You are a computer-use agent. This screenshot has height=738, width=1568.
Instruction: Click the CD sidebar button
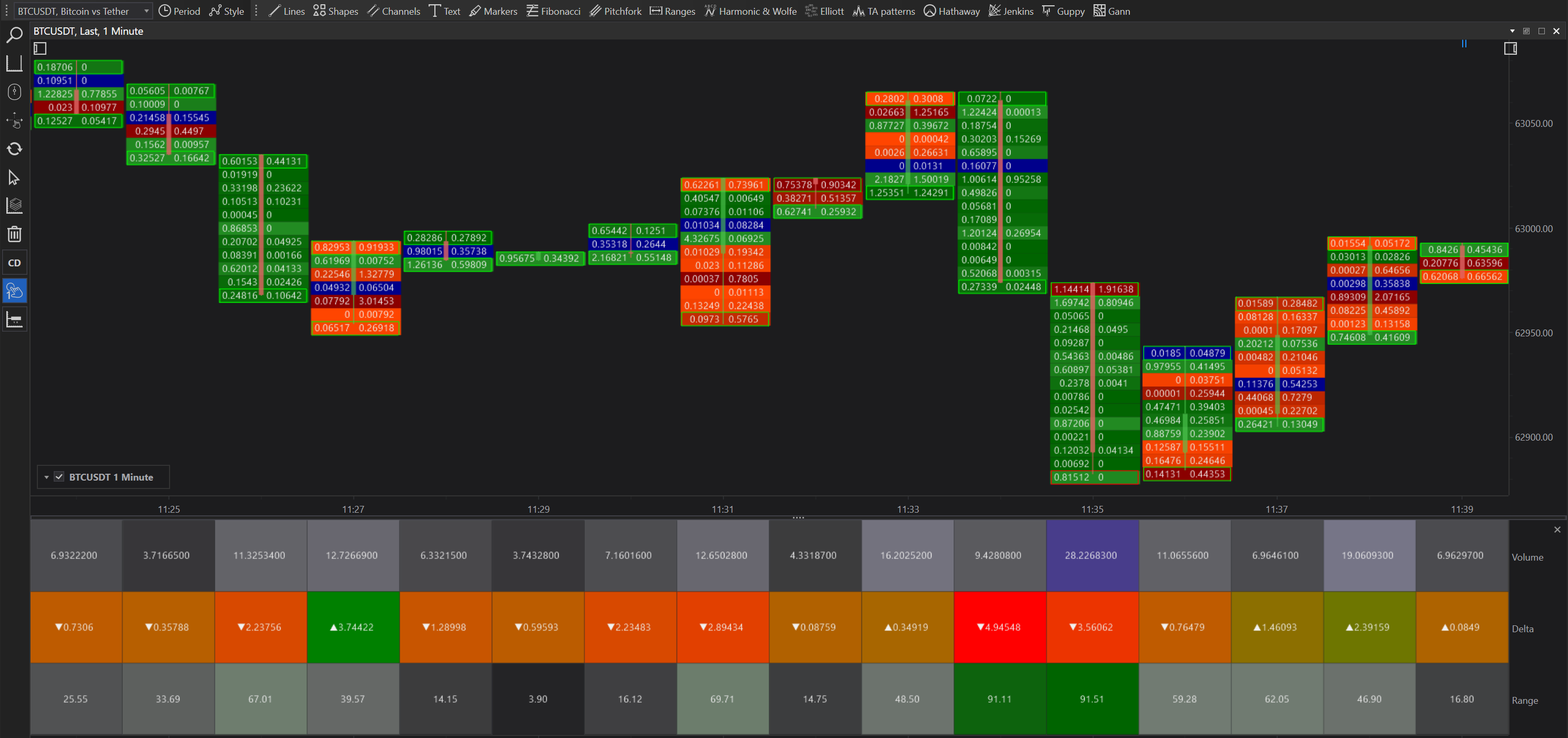[14, 263]
